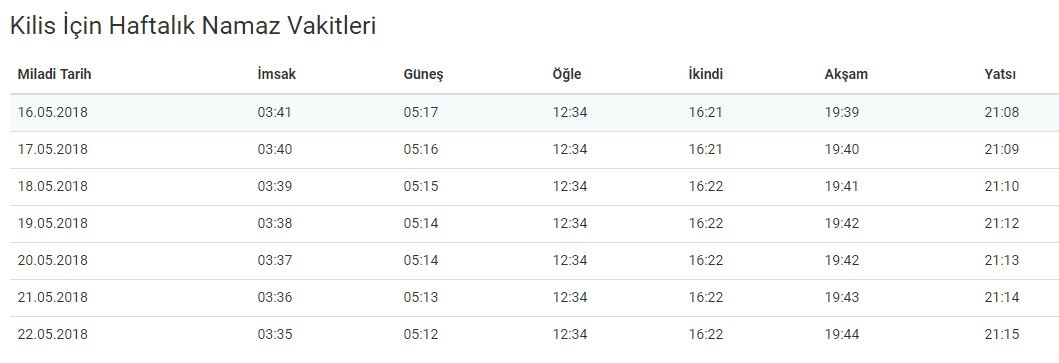Select the 16.05.2018 date row
The image size is (1059, 363).
point(534,112)
